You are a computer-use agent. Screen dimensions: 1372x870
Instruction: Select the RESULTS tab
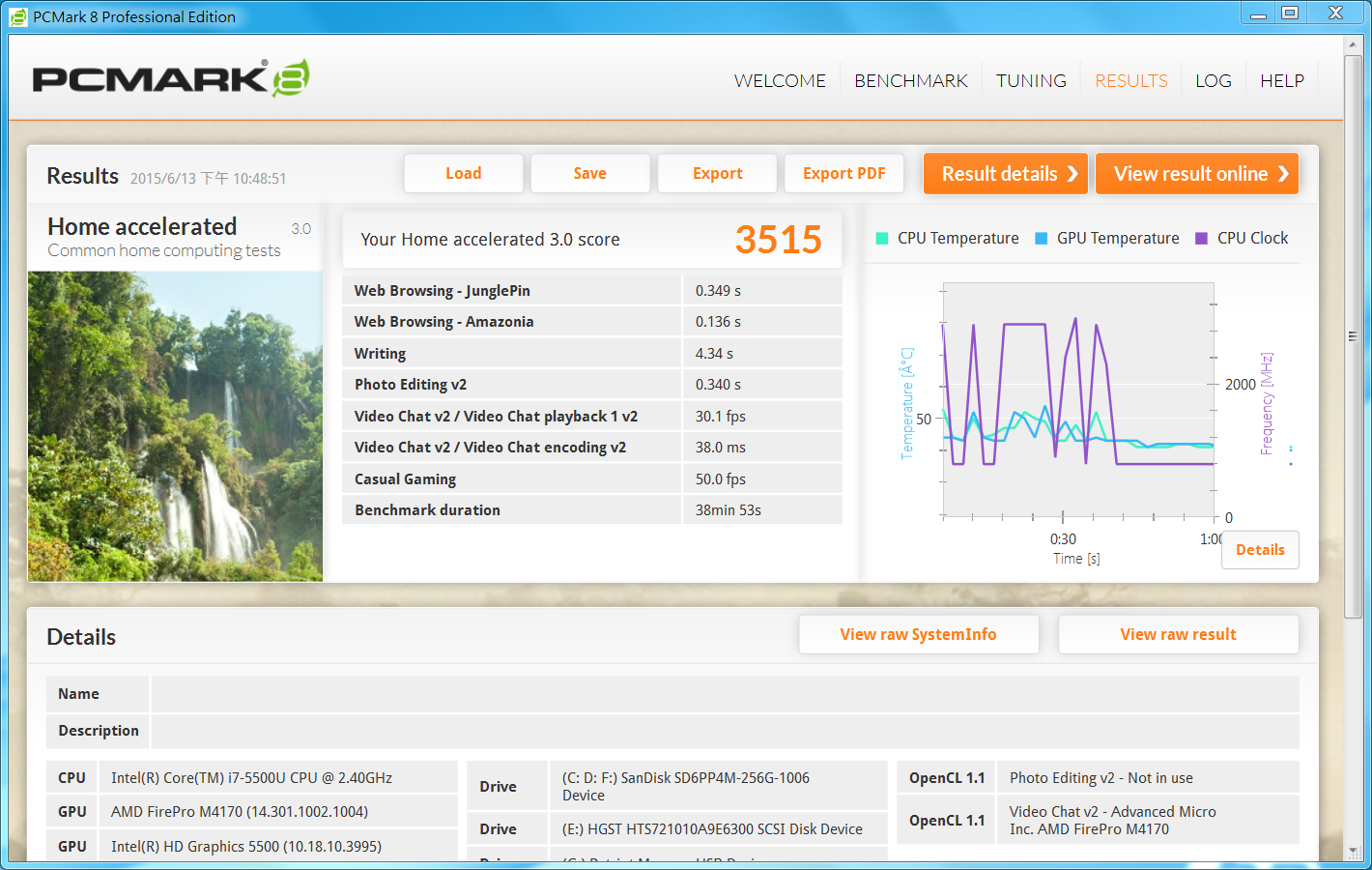click(x=1131, y=81)
